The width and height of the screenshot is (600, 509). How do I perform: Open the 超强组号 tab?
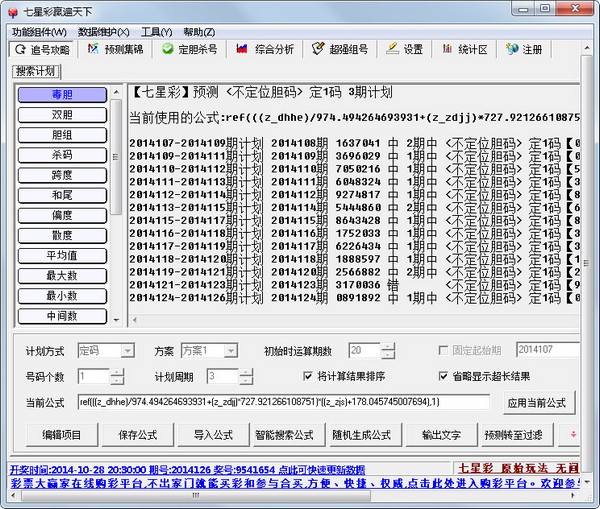click(x=340, y=50)
